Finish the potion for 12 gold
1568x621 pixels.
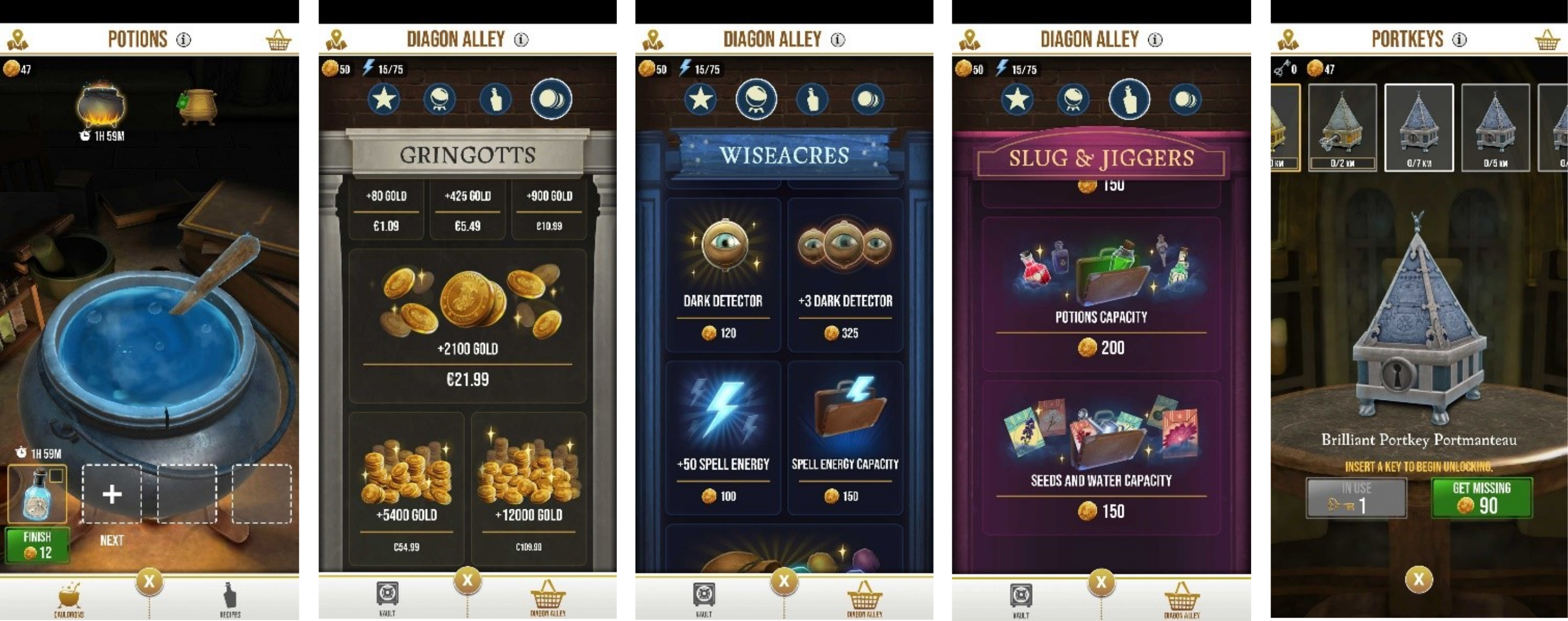pos(38,545)
